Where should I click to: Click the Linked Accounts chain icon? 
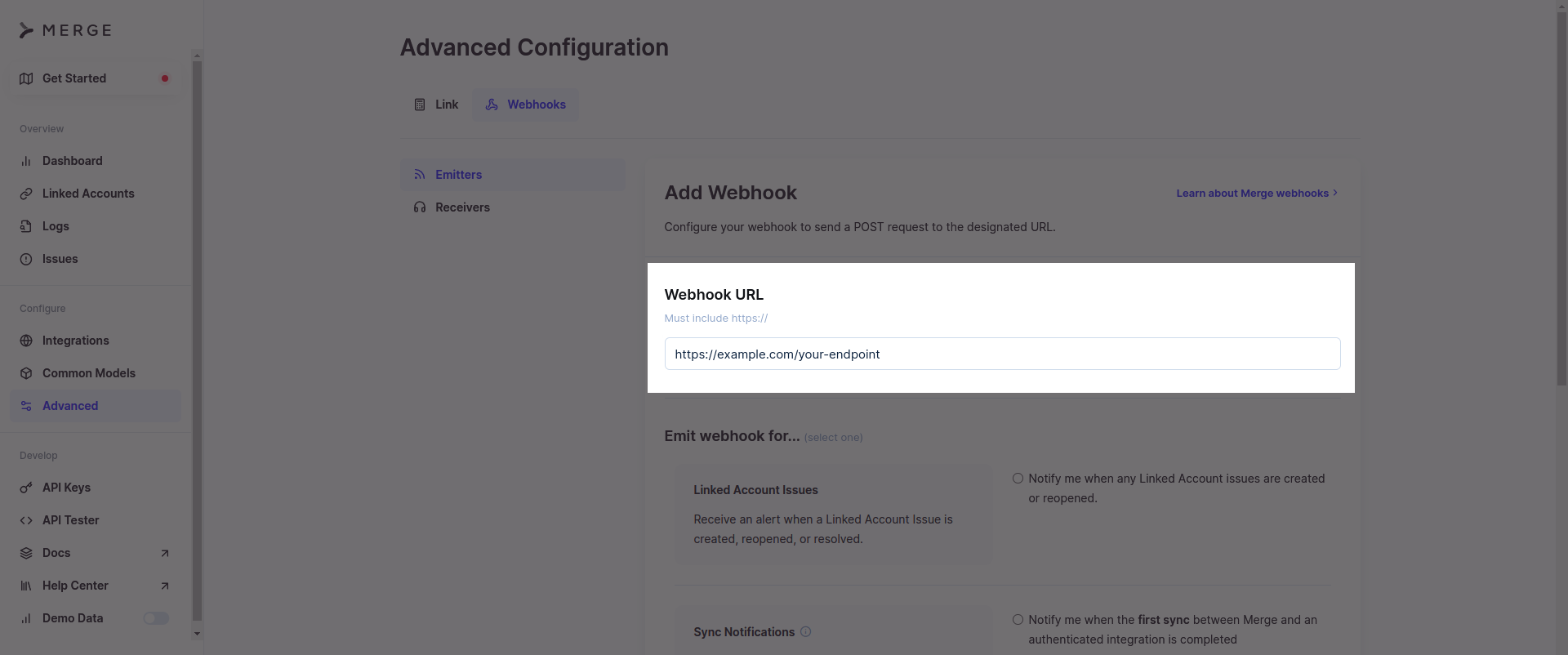26,194
